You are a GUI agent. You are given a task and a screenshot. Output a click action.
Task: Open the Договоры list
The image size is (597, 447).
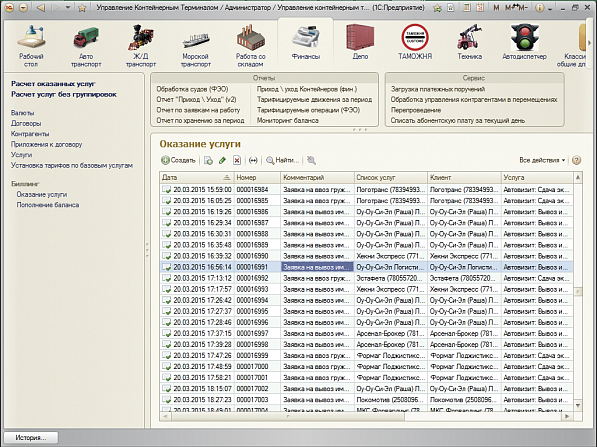[26, 123]
